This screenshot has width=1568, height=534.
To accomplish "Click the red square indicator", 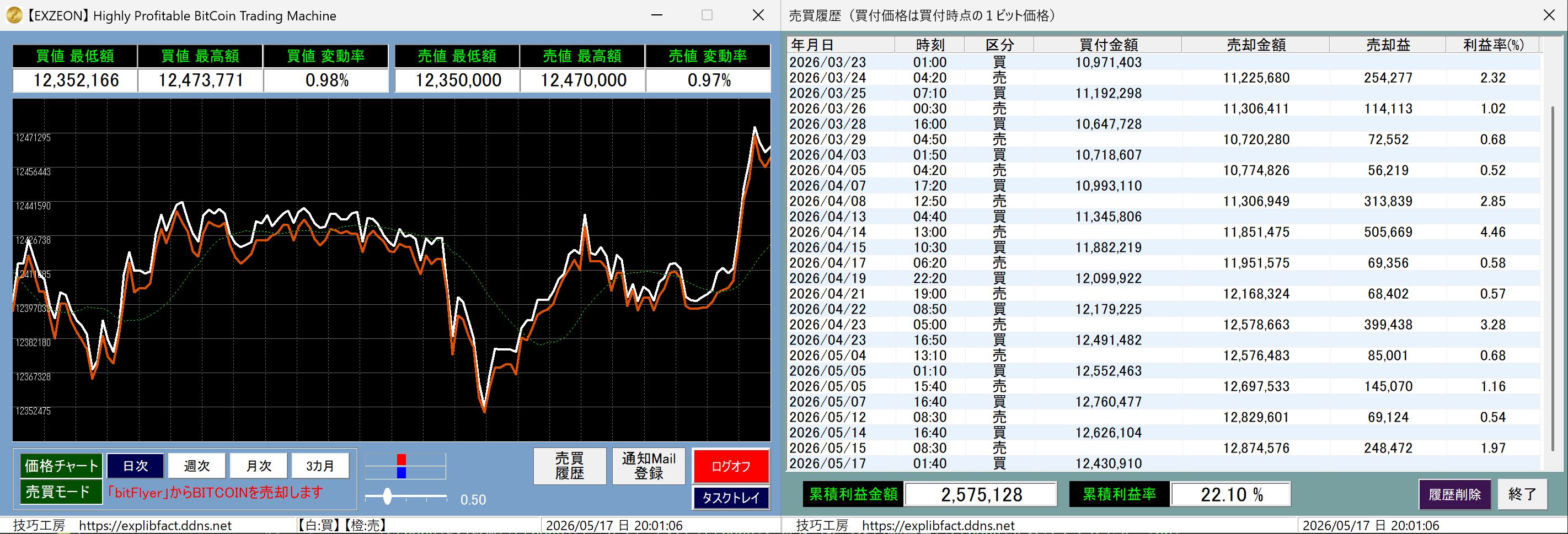I will point(401,459).
